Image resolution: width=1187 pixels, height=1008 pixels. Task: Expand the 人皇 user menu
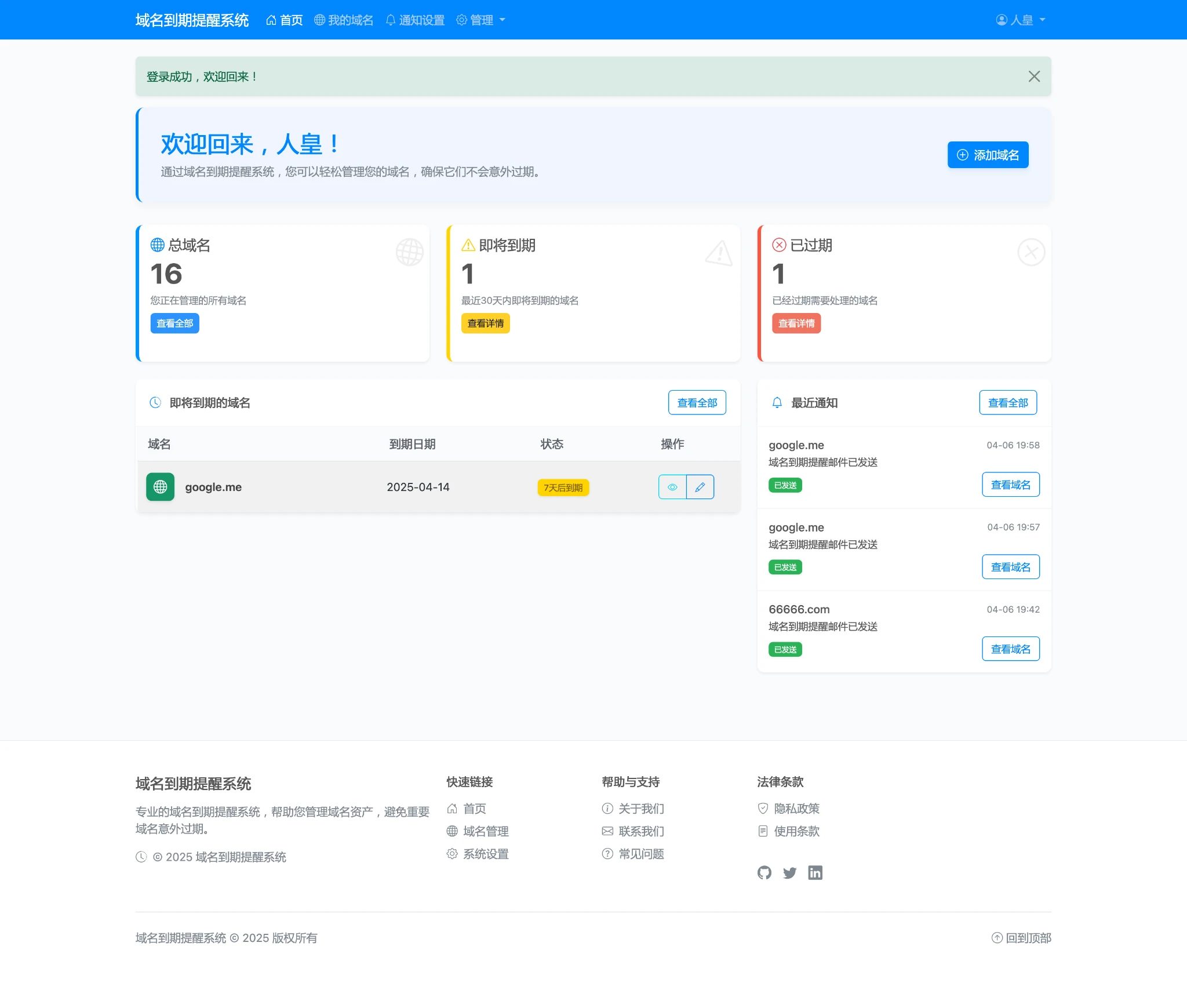point(1021,20)
